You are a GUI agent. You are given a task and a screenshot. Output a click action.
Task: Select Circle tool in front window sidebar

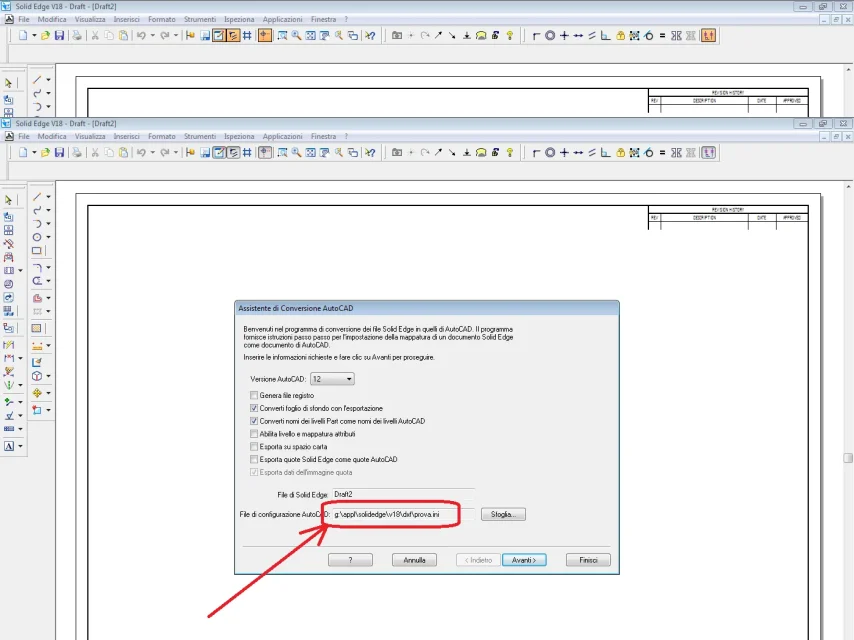tap(36, 237)
